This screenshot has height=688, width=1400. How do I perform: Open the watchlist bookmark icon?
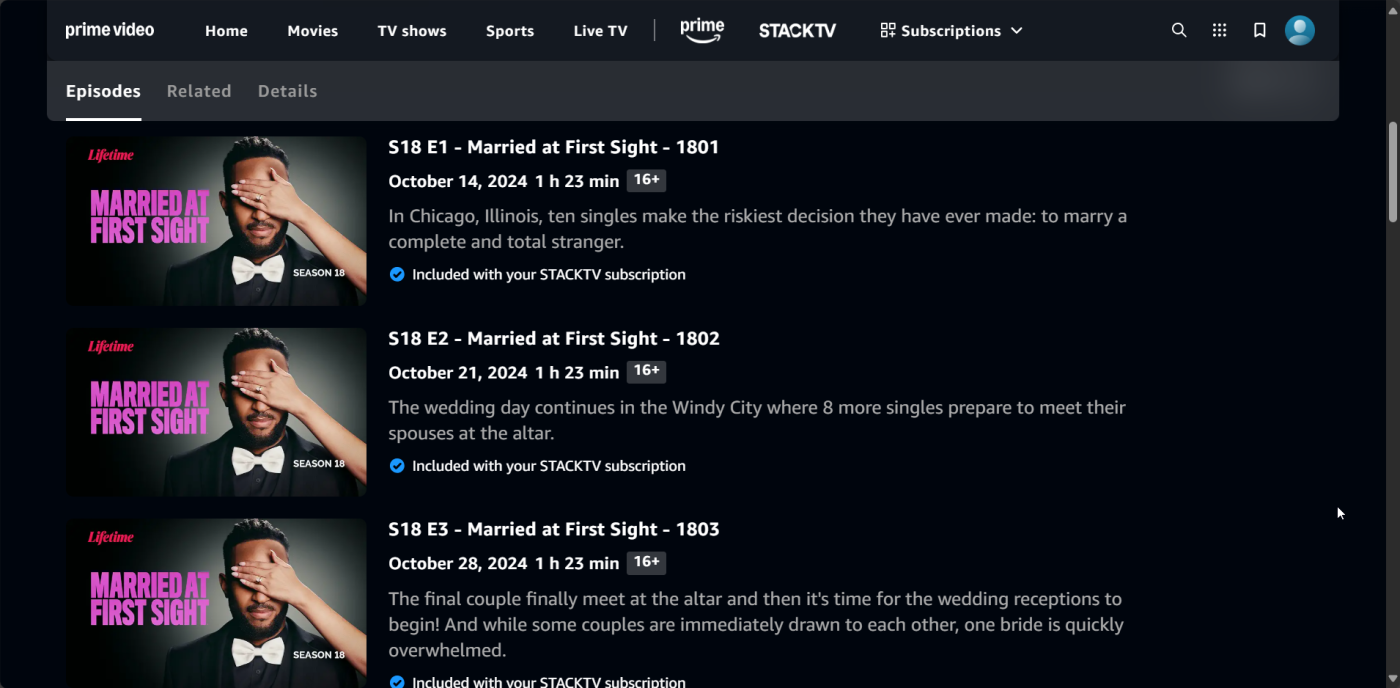coord(1260,30)
